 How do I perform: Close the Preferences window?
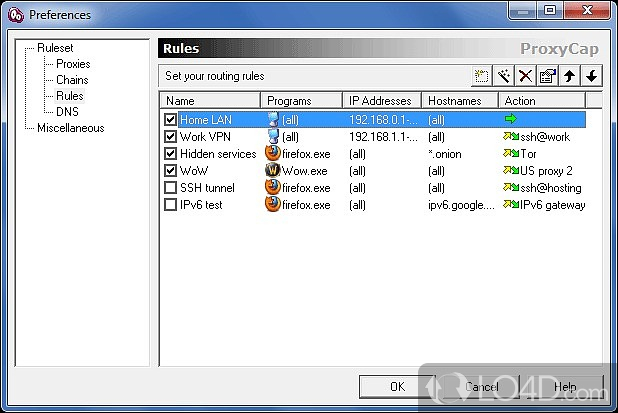(x=587, y=10)
